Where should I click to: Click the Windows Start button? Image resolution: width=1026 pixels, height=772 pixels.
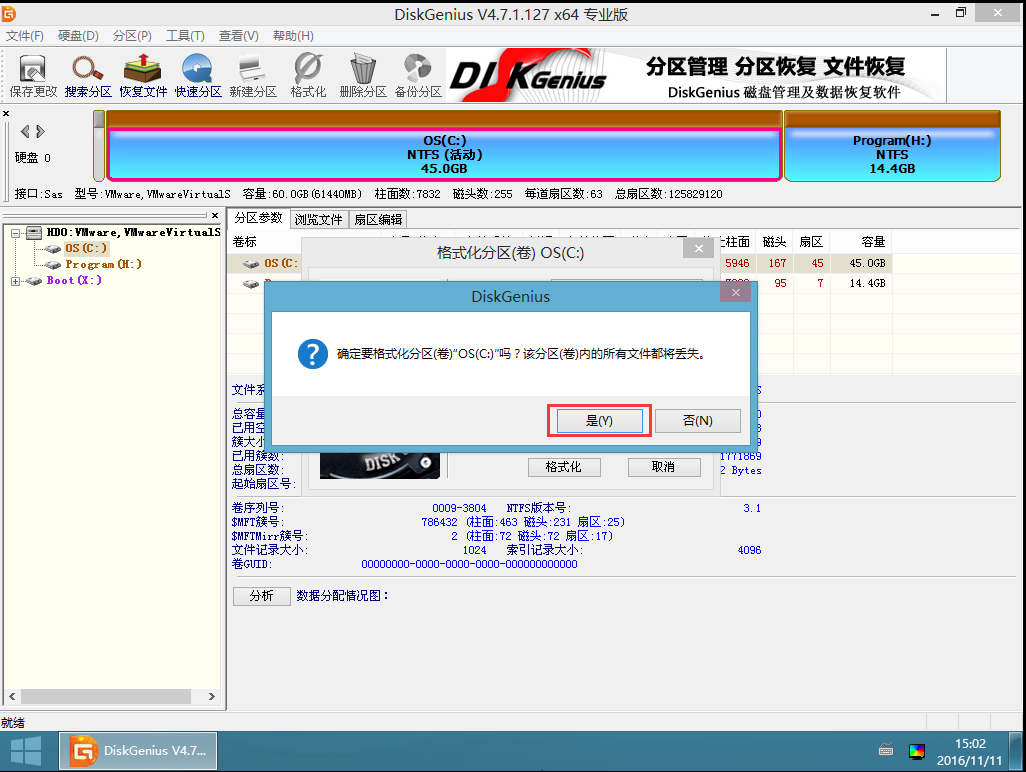[x=26, y=751]
